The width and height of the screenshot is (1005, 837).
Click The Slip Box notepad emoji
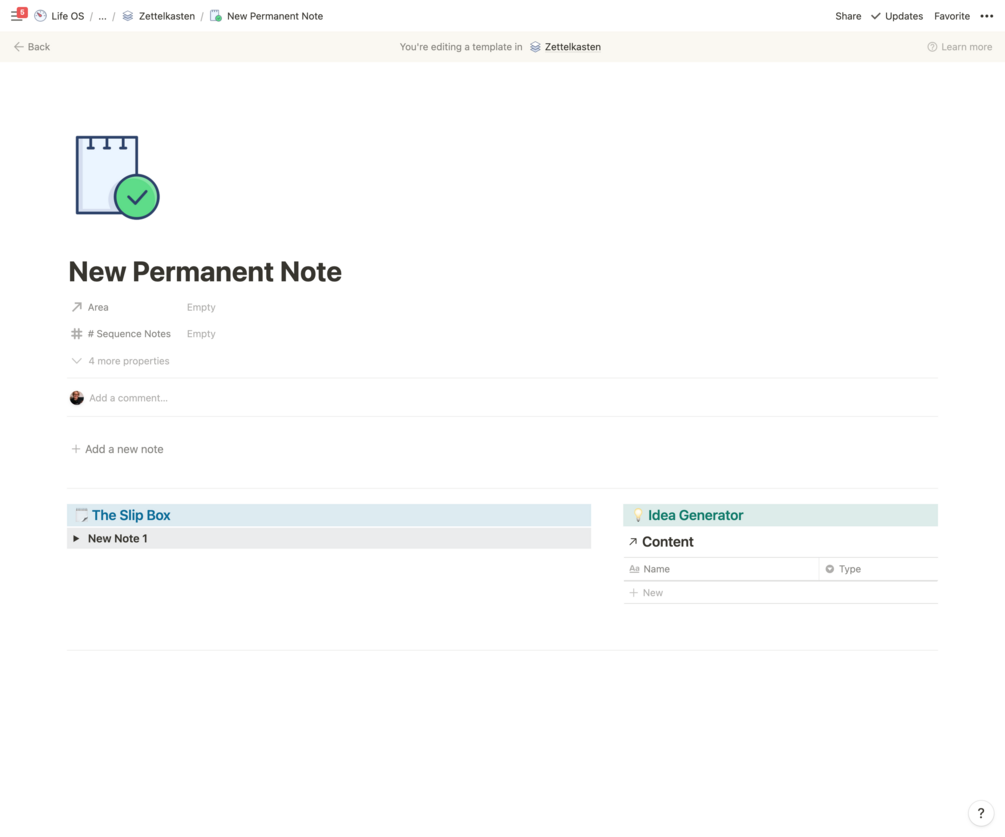point(81,515)
